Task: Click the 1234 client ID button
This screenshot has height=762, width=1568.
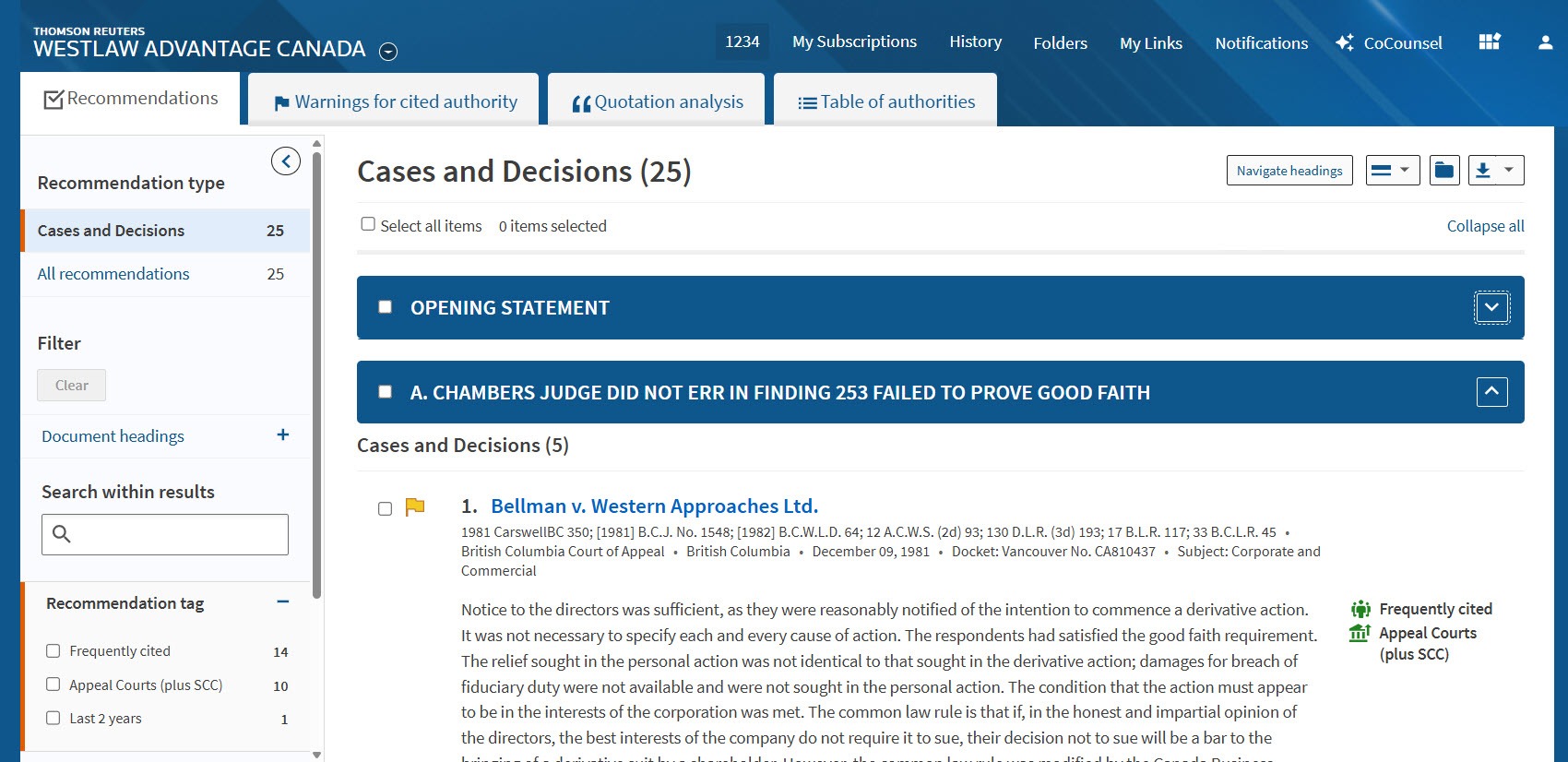Action: pyautogui.click(x=742, y=42)
